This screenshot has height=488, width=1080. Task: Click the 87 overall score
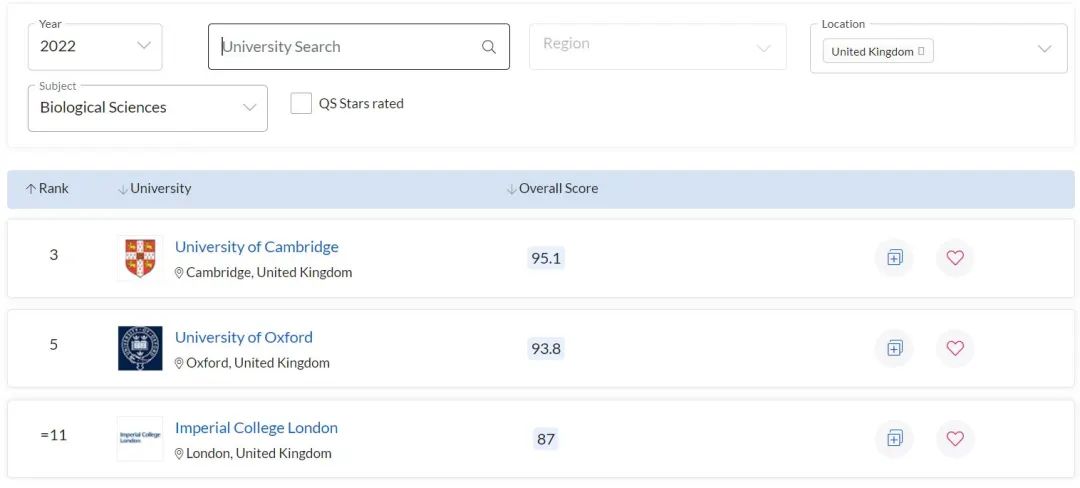[x=546, y=439]
